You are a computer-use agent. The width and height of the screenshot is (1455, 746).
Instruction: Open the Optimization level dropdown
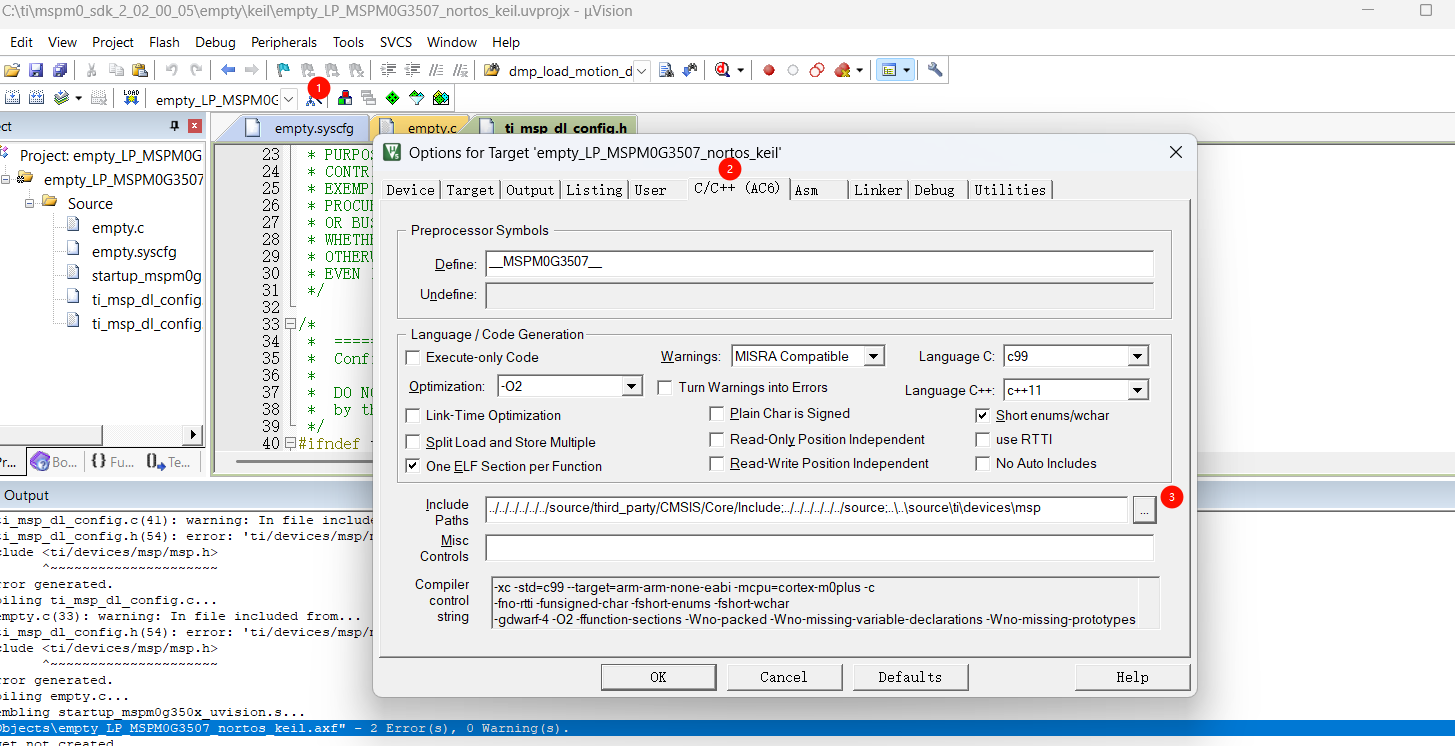(631, 387)
